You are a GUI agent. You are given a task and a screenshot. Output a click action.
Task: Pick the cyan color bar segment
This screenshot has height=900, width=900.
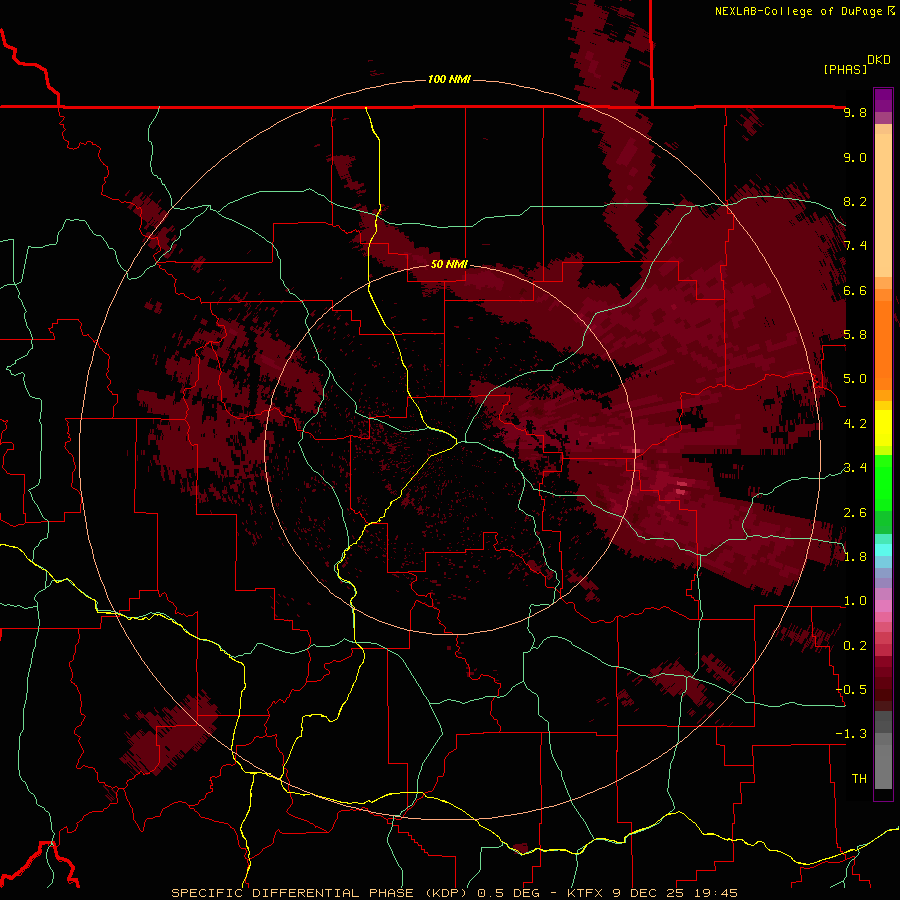pos(883,550)
